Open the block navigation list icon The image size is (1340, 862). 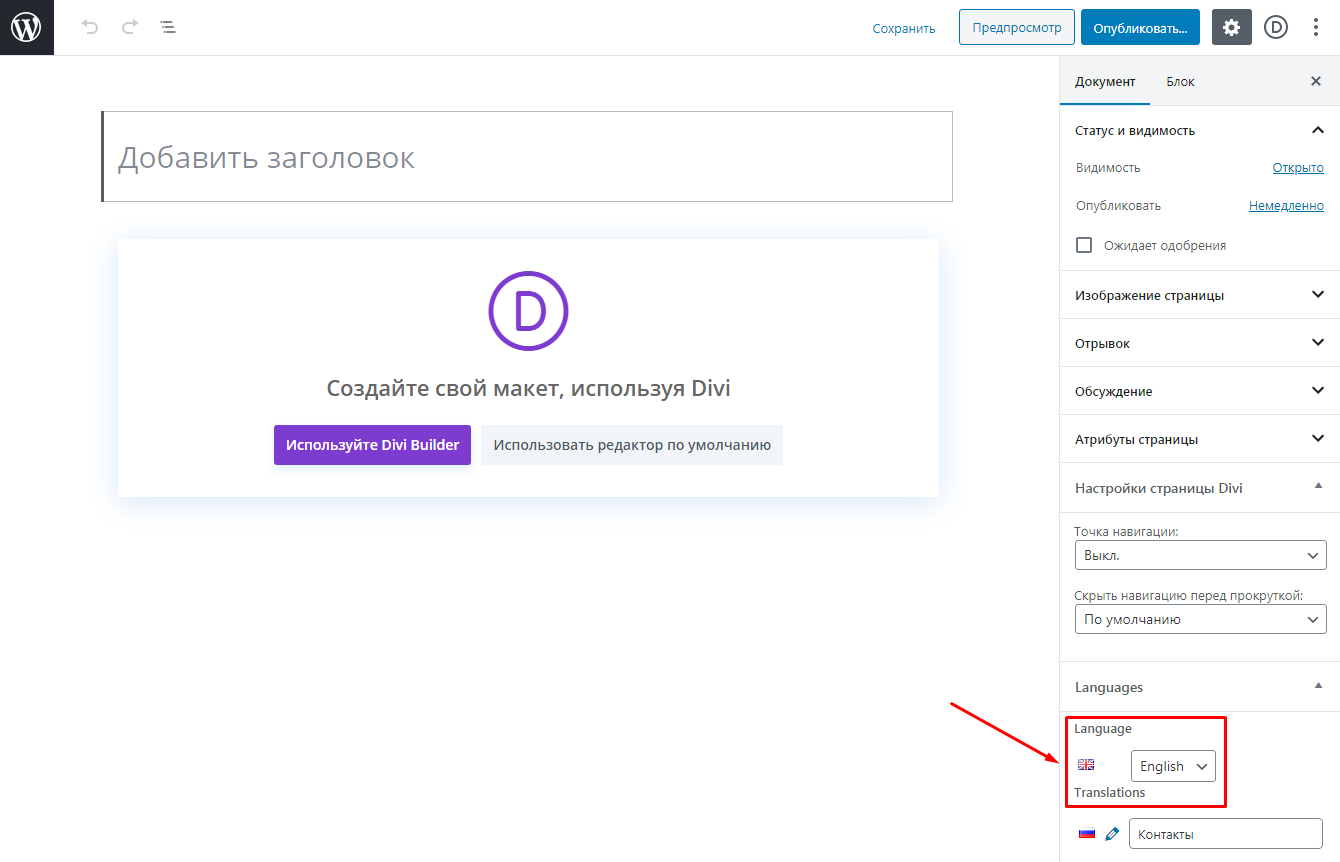click(x=168, y=28)
